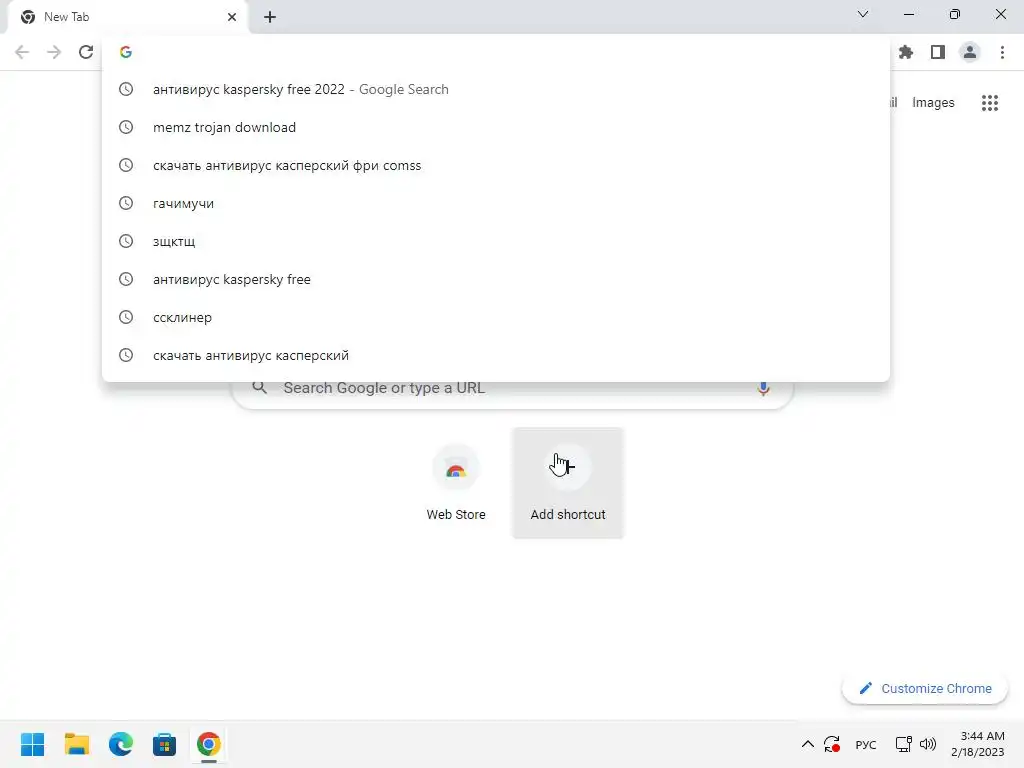The width and height of the screenshot is (1024, 768).
Task: Reload the current page
Action: pos(86,52)
